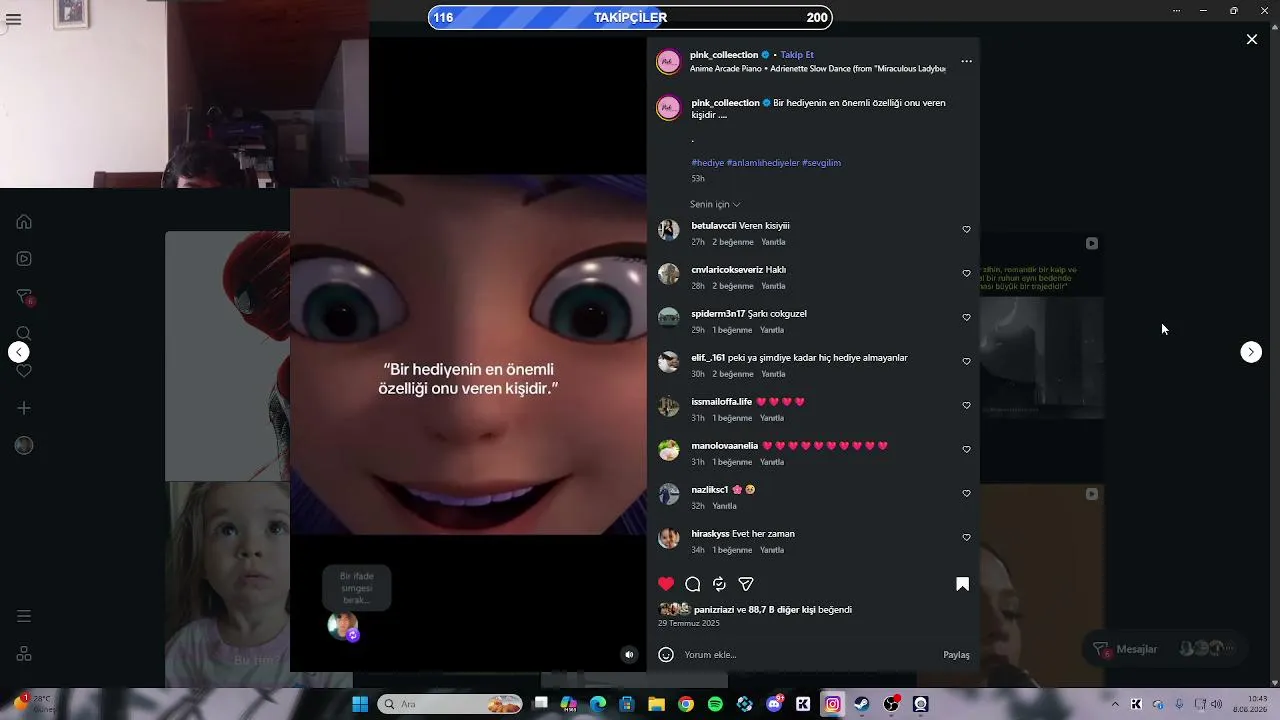Close the post viewer with X
Viewport: 1280px width, 720px height.
1252,39
